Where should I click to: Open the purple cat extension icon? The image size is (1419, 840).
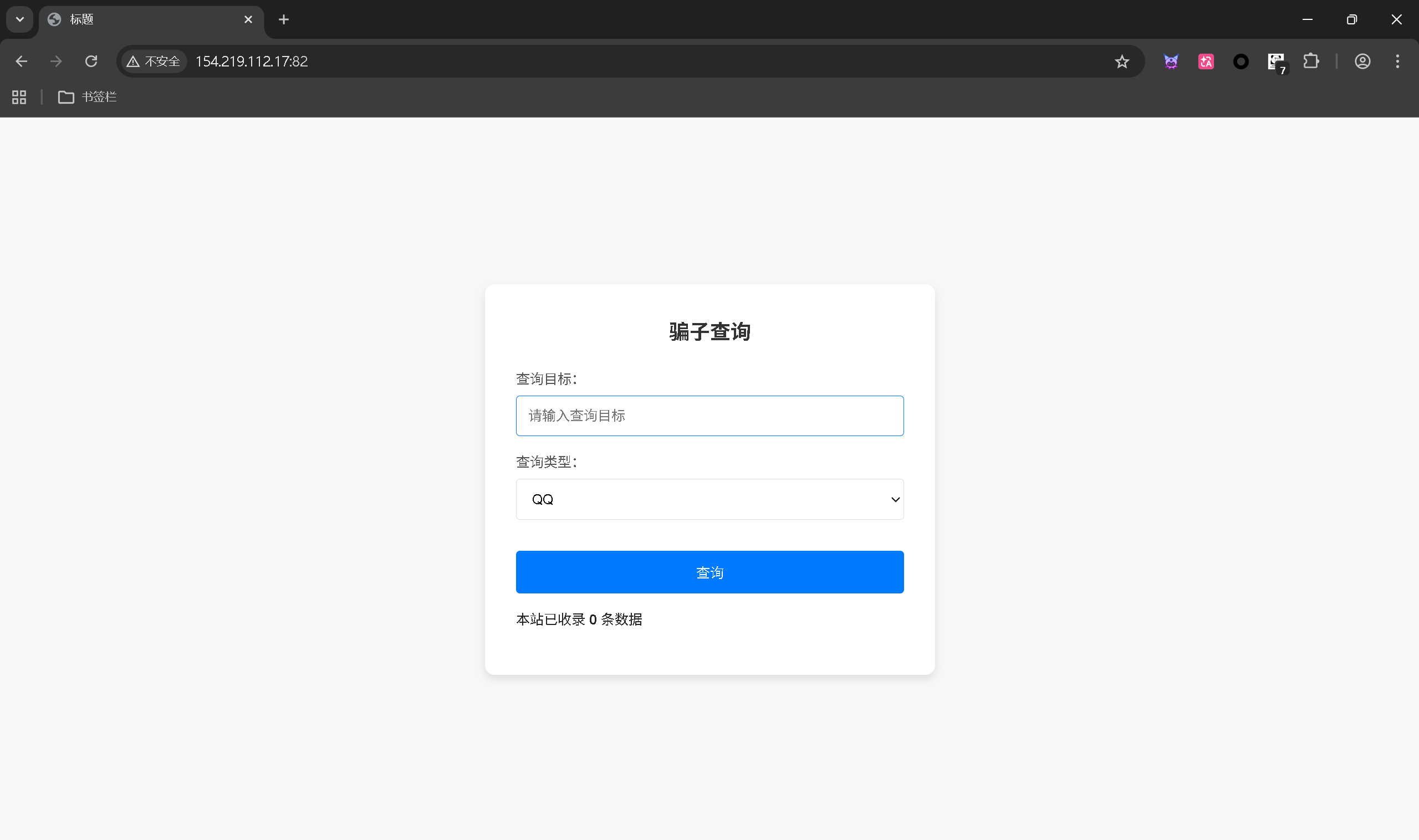pyautogui.click(x=1171, y=62)
